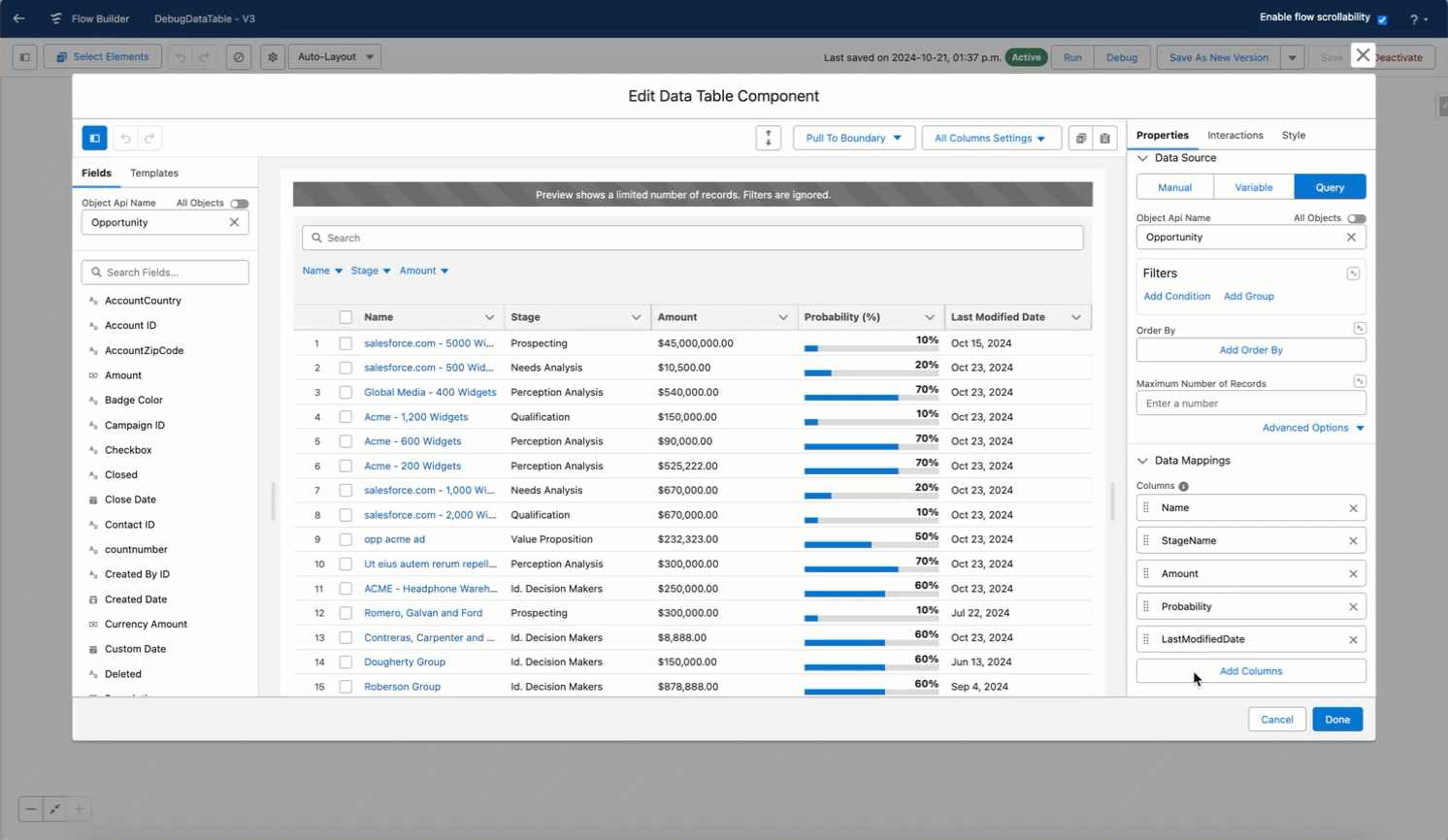Clear the Opportunity field in Fields panel
The width and height of the screenshot is (1448, 840).
(234, 222)
